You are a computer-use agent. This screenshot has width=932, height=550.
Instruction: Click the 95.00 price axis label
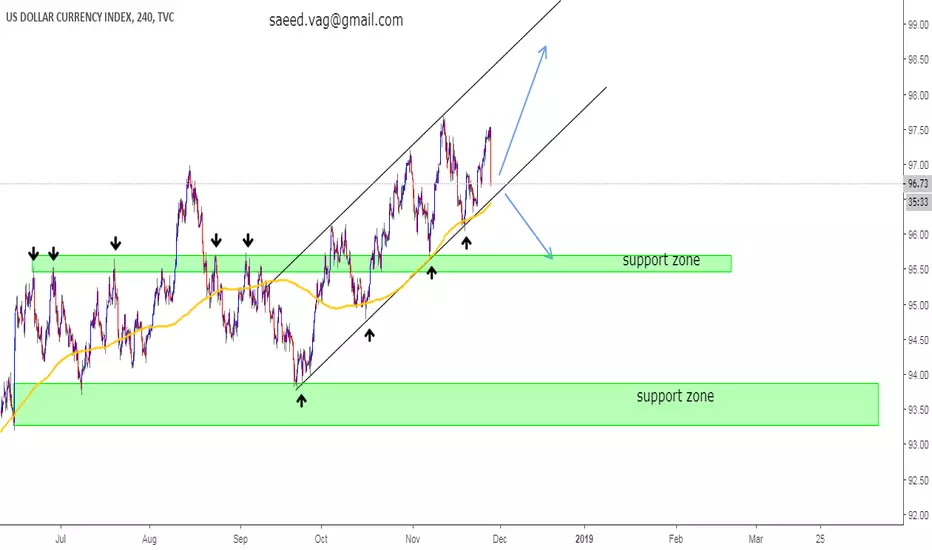point(917,305)
